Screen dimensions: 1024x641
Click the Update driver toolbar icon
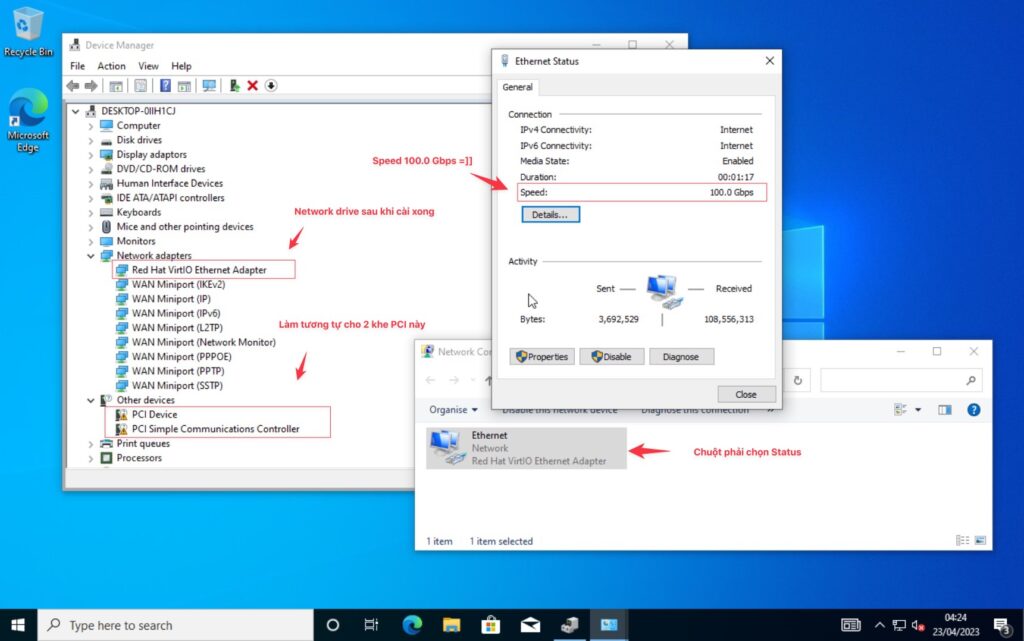(x=234, y=86)
